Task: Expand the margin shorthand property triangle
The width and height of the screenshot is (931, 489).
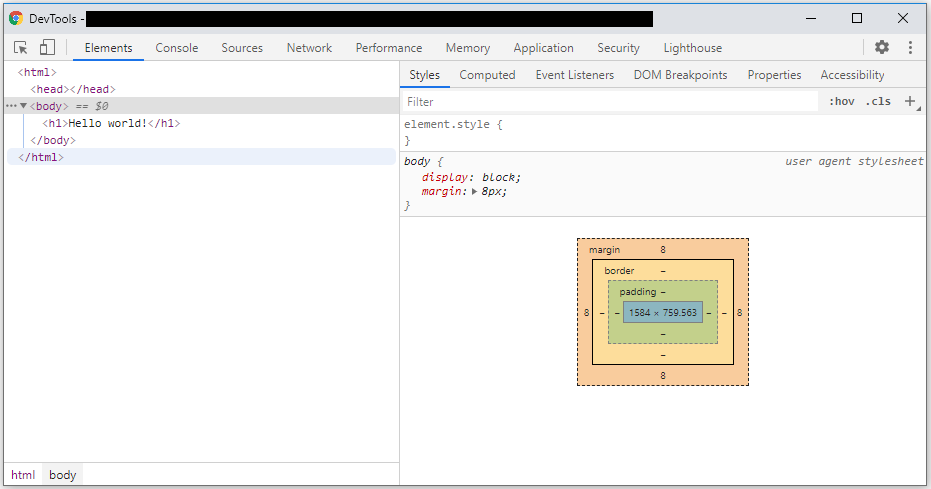Action: pos(475,191)
